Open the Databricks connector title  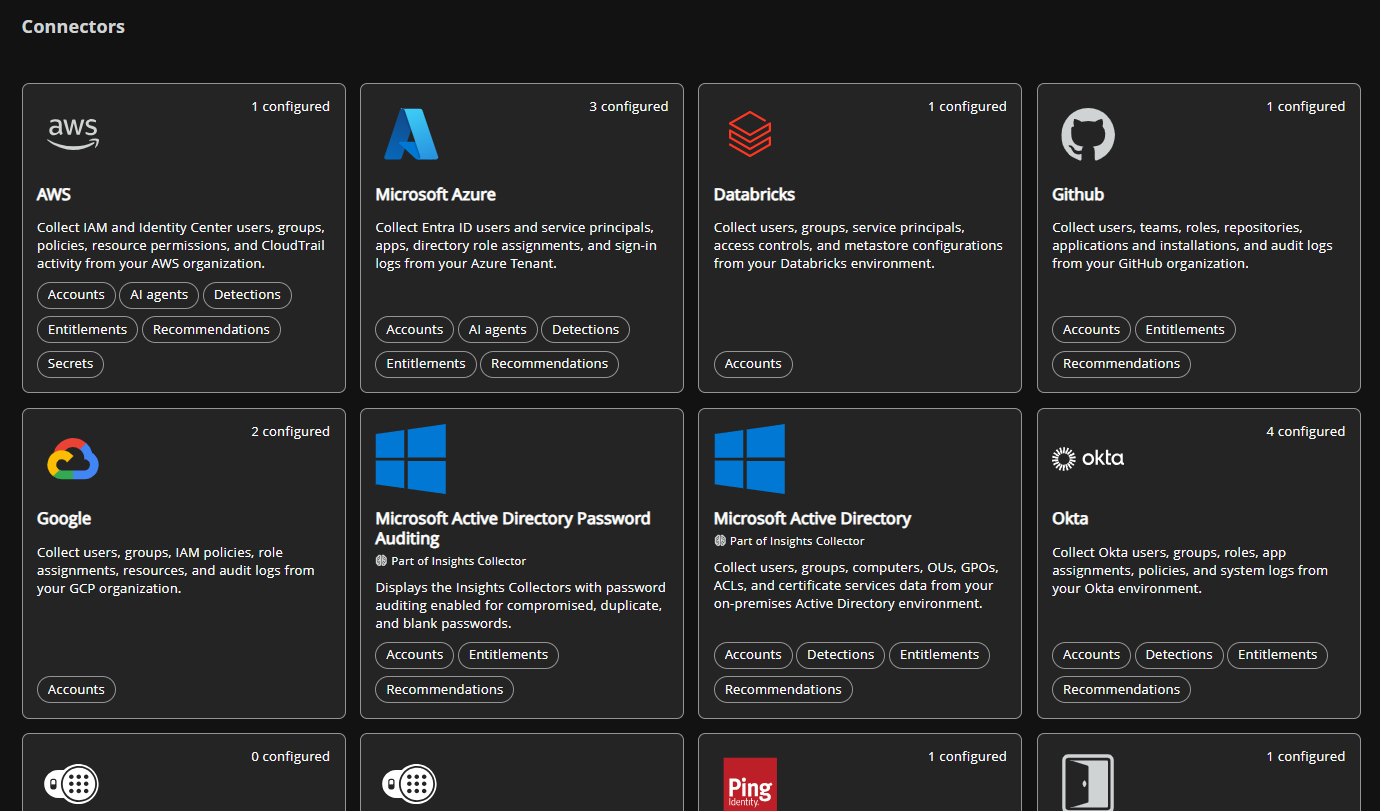pyautogui.click(x=754, y=194)
